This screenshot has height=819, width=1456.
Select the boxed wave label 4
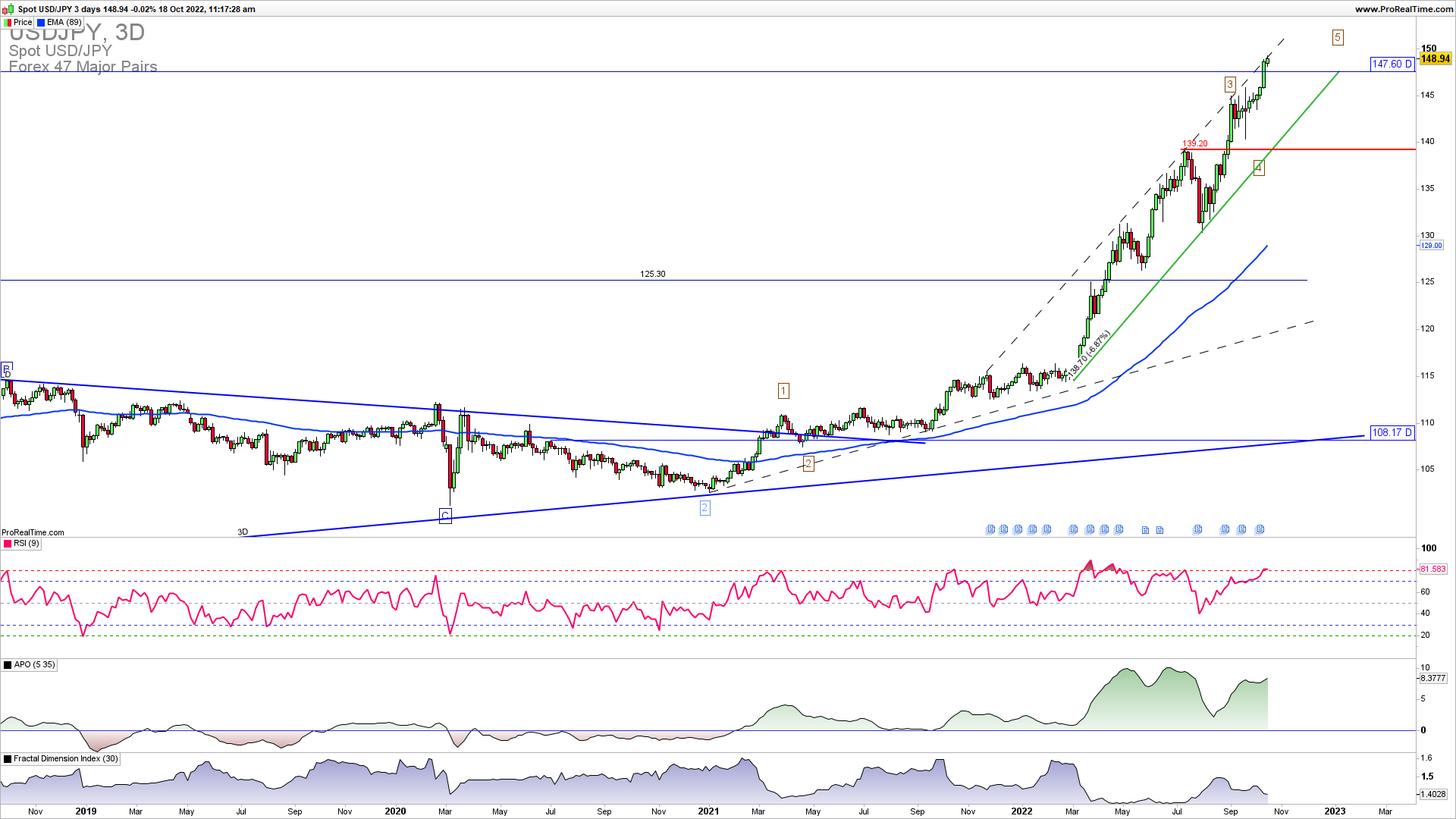pyautogui.click(x=1258, y=168)
